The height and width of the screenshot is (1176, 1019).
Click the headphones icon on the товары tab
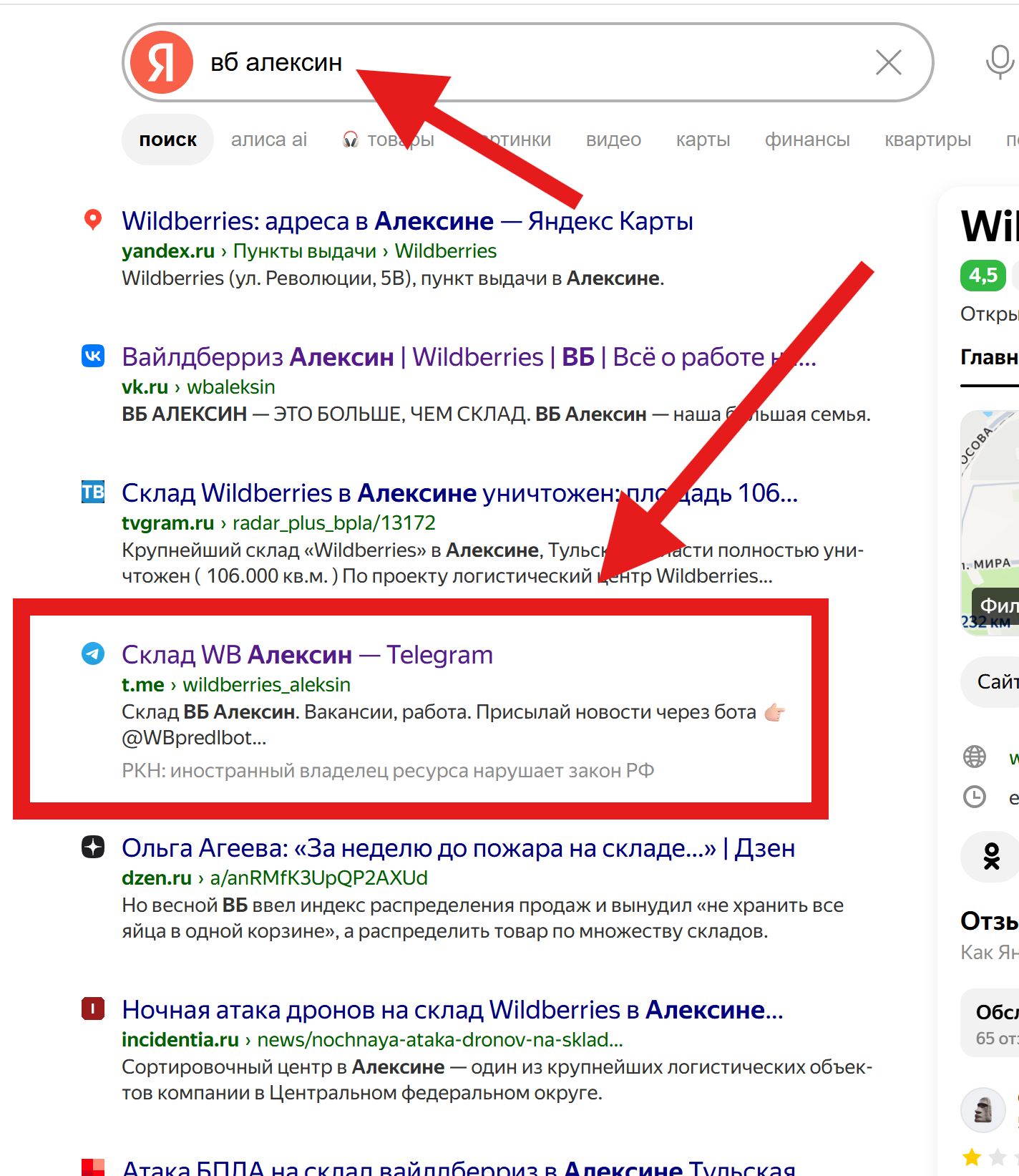(351, 140)
